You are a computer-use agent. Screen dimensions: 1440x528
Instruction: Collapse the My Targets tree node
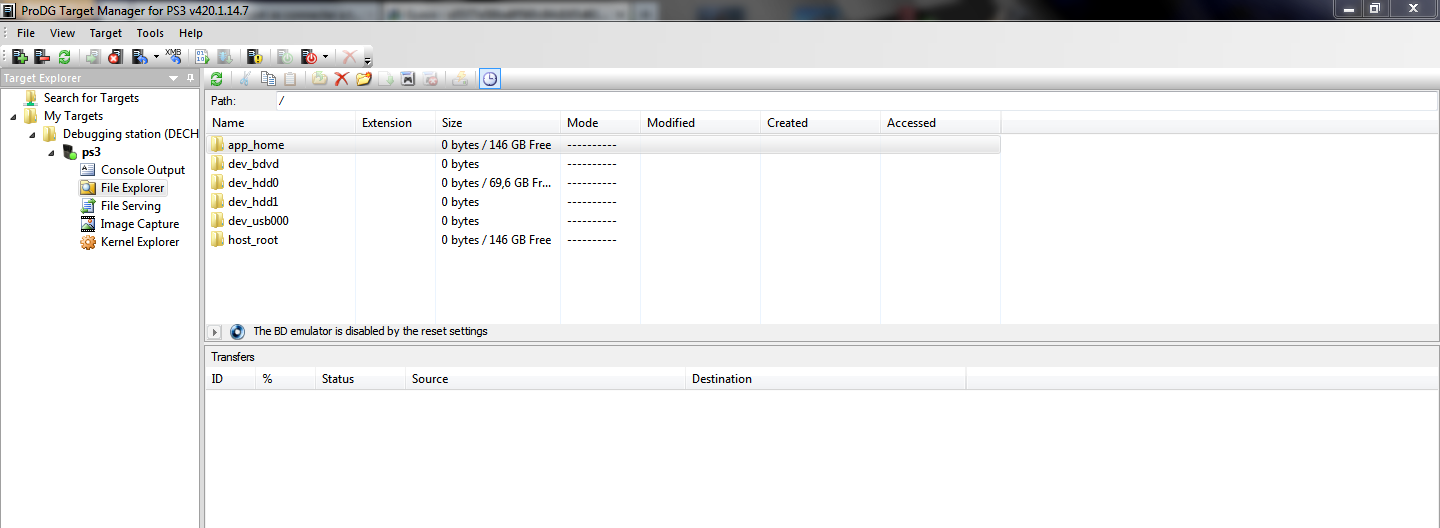(x=13, y=116)
